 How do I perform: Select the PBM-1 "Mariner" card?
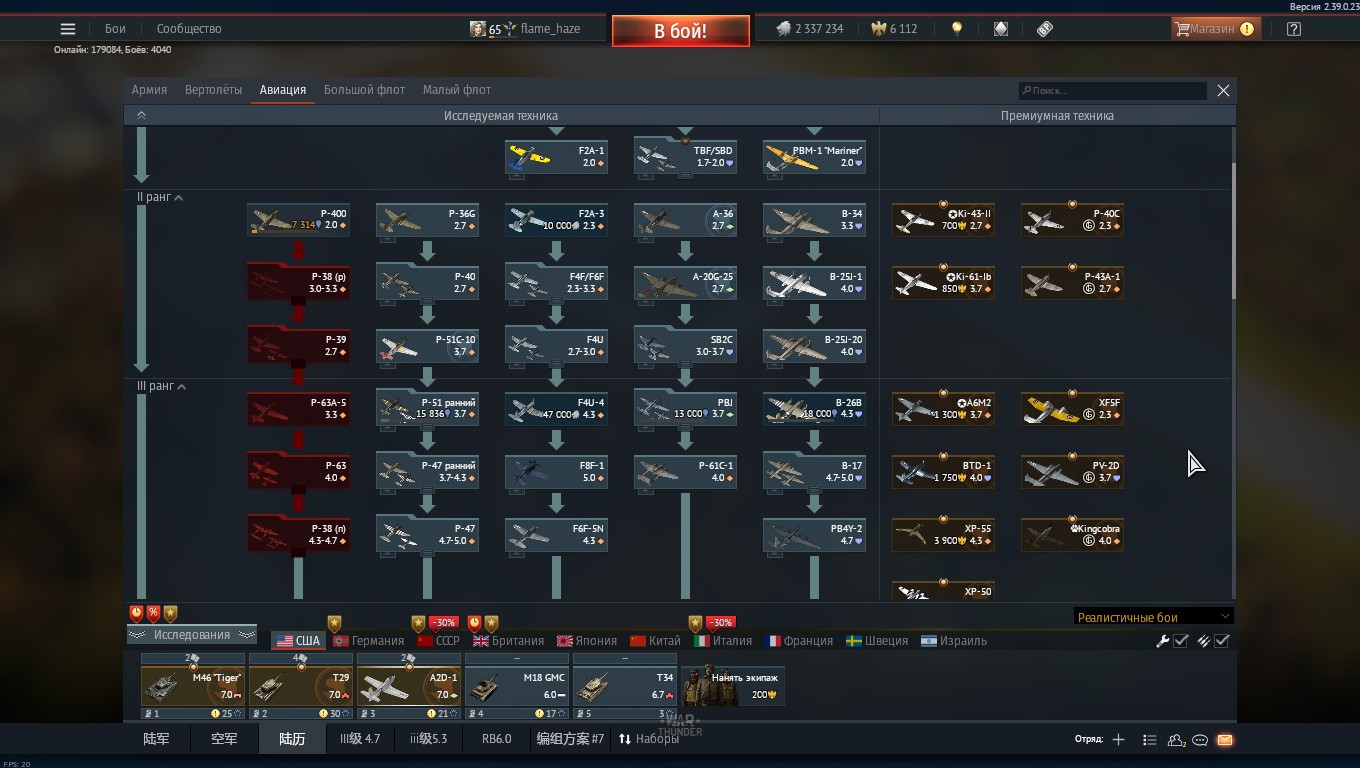click(x=814, y=157)
